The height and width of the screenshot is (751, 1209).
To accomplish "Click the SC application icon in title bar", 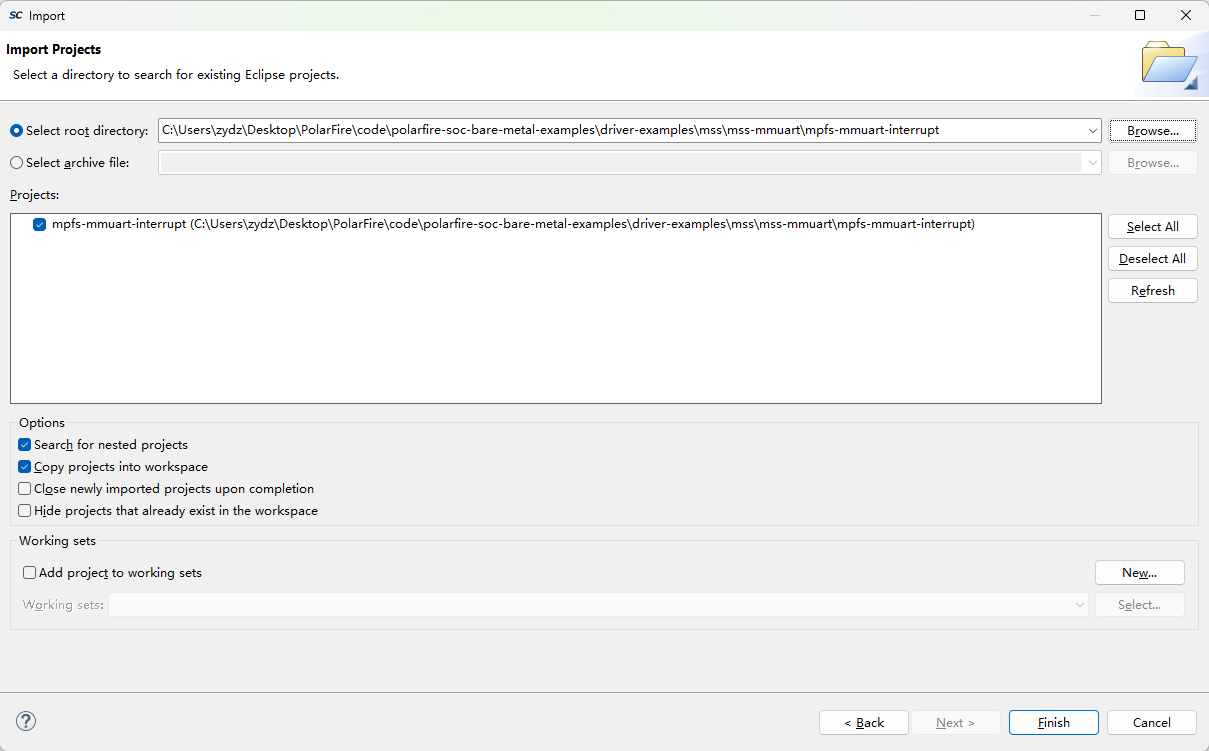I will pos(16,15).
